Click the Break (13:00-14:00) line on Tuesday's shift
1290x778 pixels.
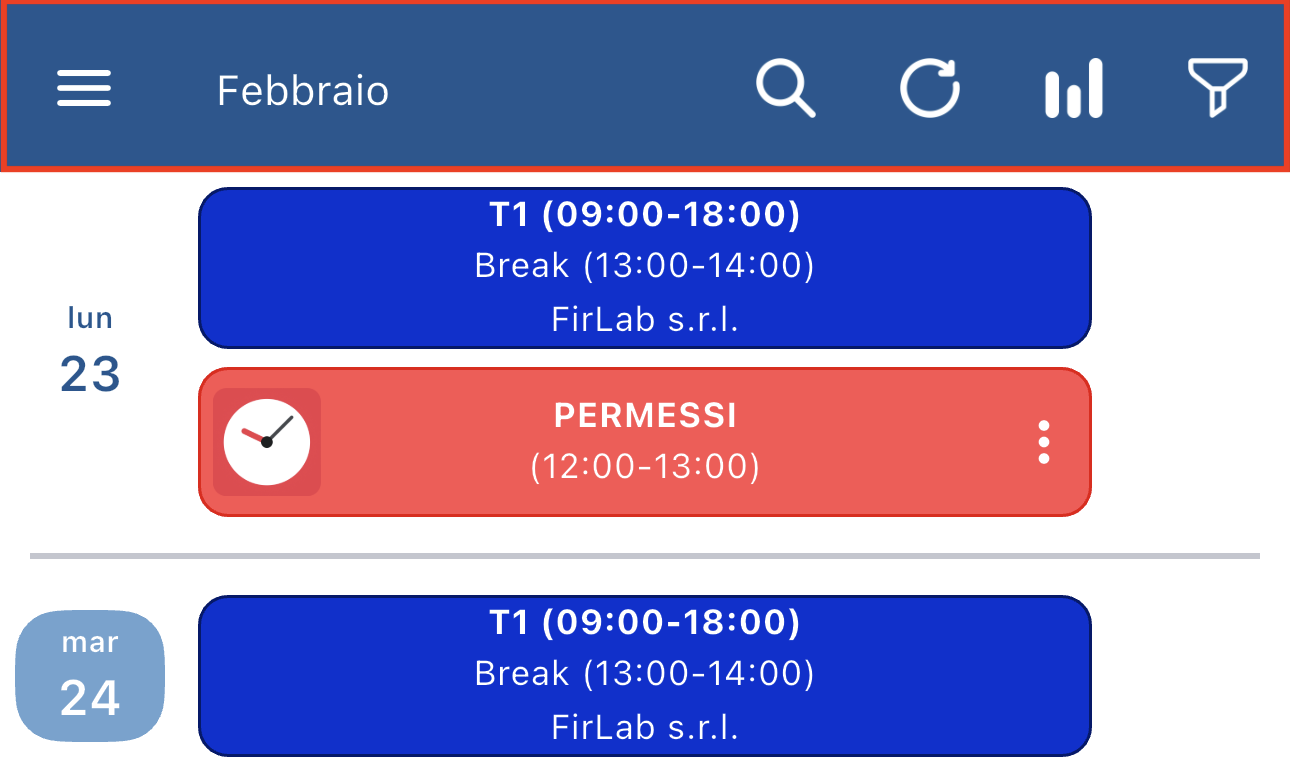click(645, 674)
